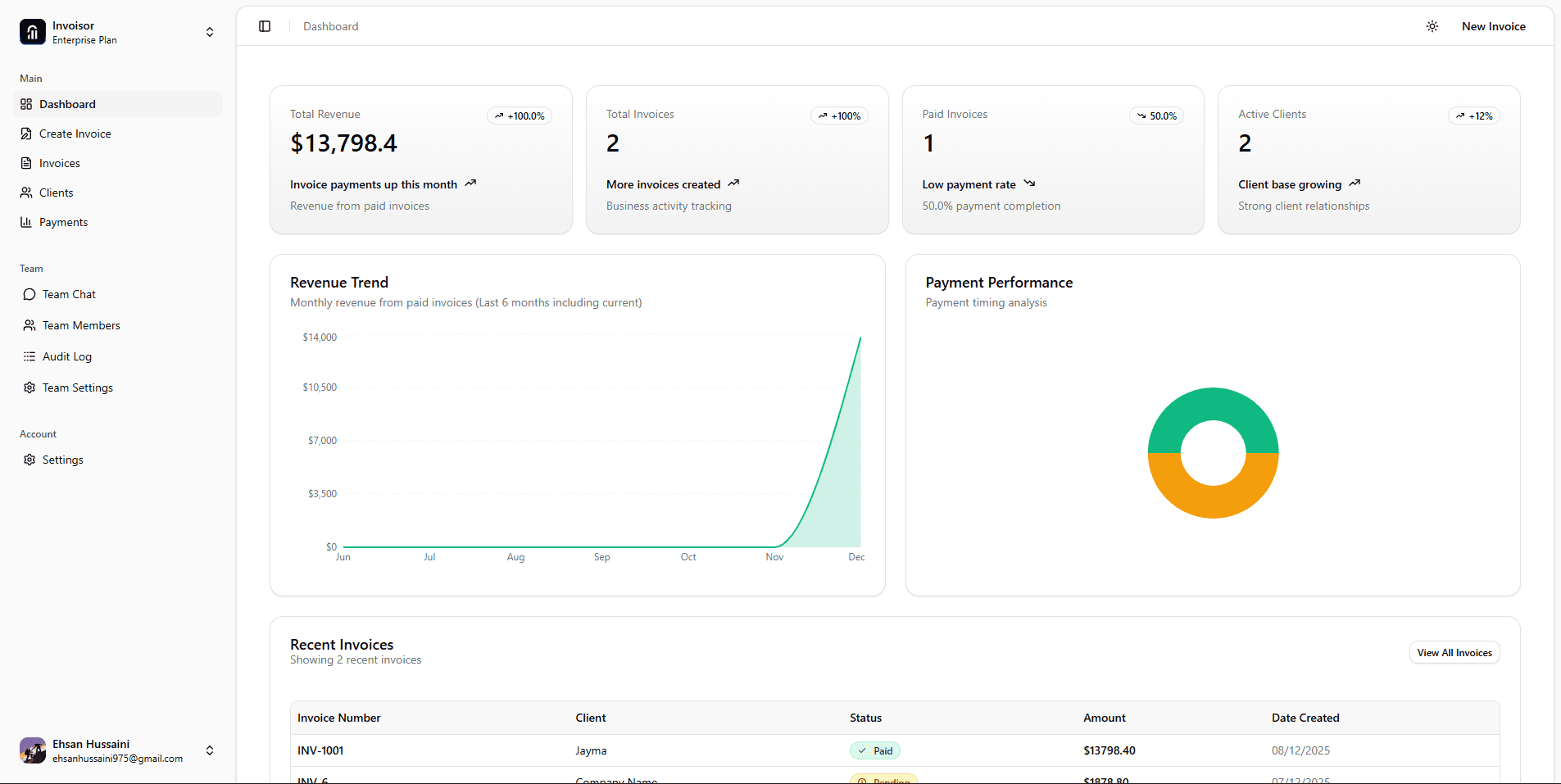The height and width of the screenshot is (784, 1561).
Task: Click the Team Settings gear icon
Action: click(29, 387)
